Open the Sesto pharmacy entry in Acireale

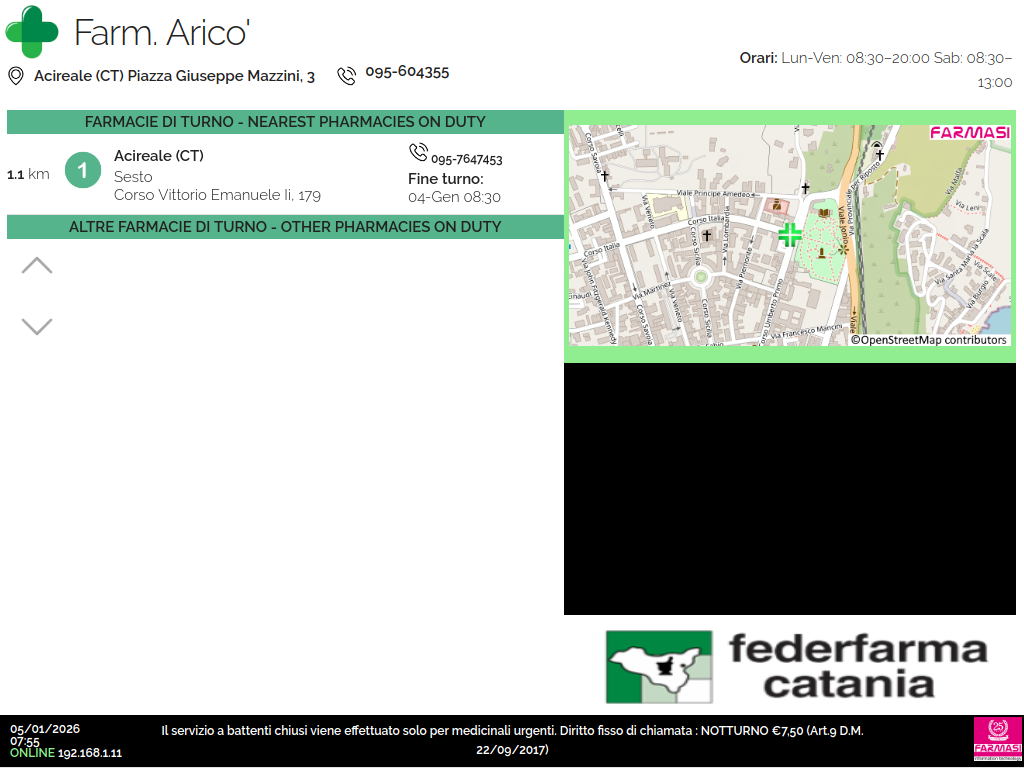pos(217,176)
